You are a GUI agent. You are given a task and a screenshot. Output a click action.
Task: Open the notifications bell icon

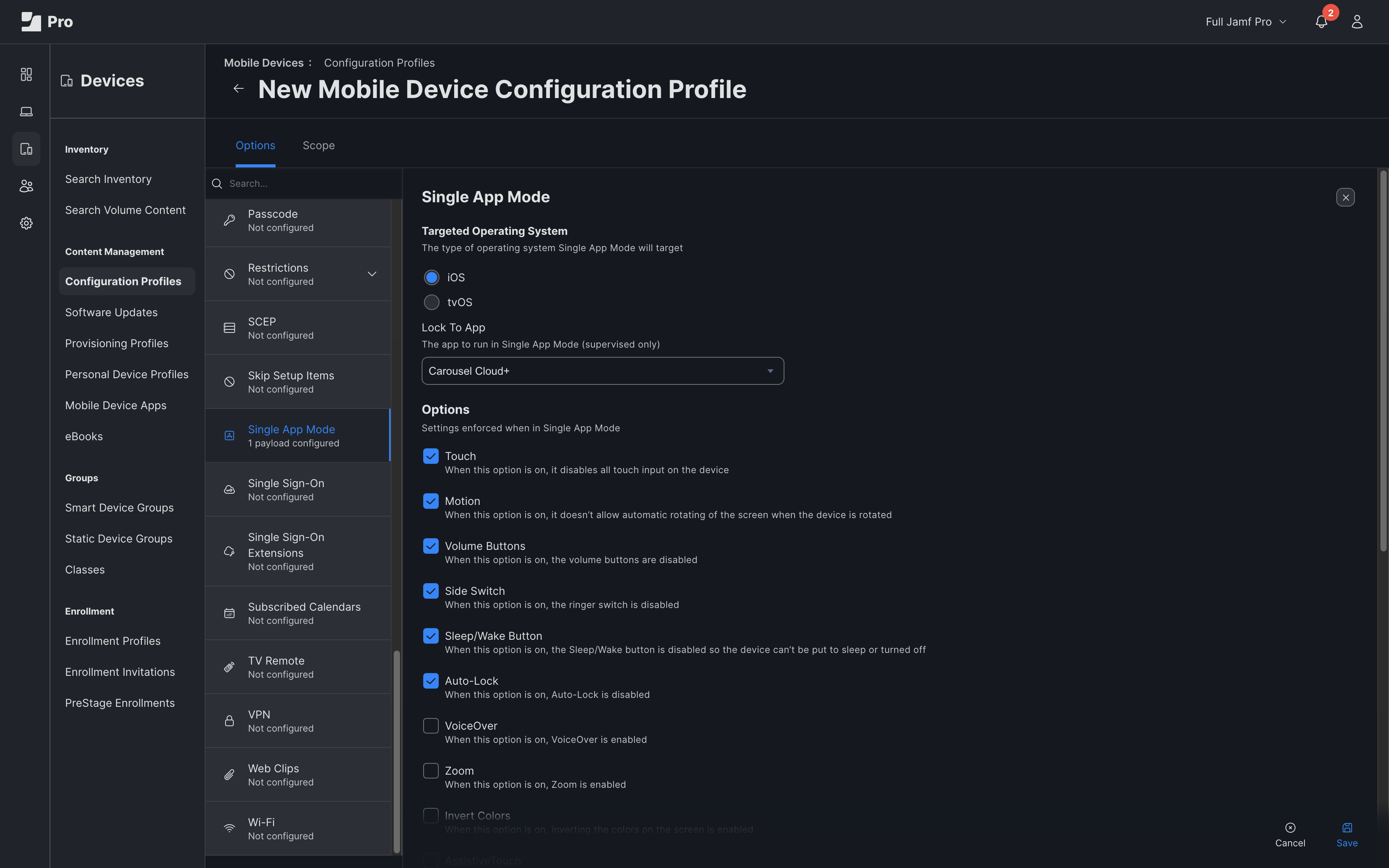(1321, 22)
